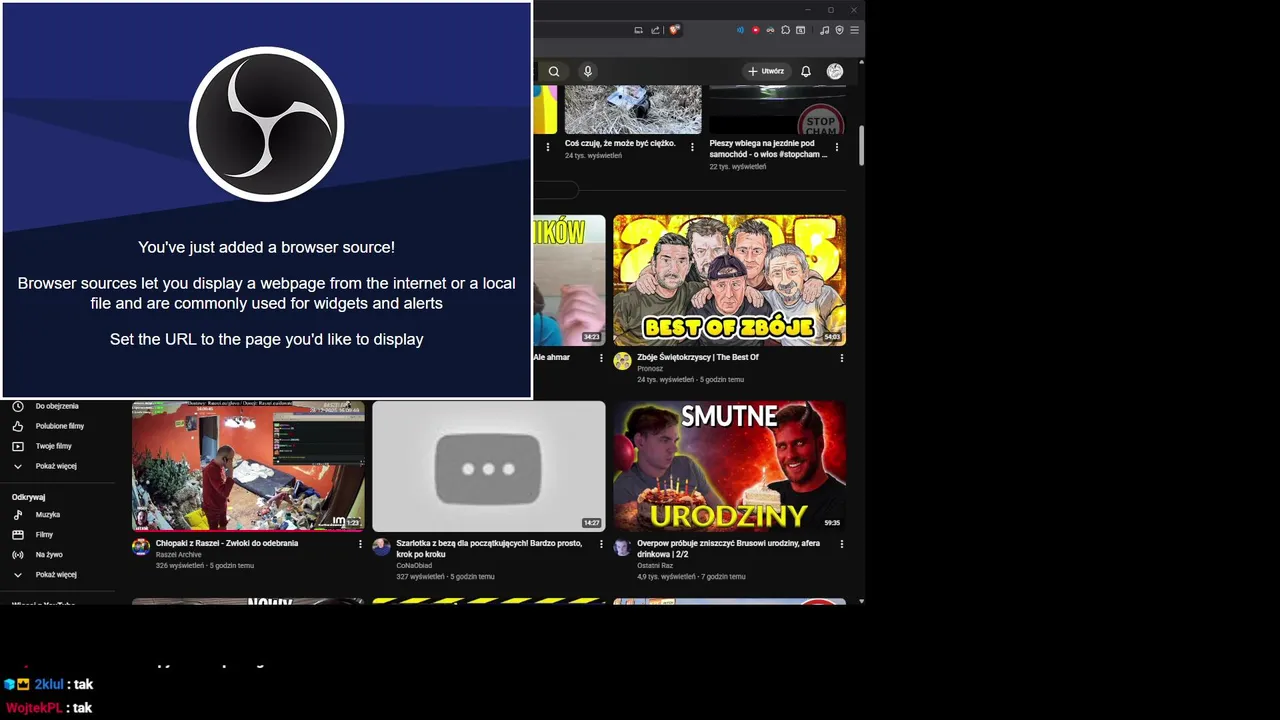Image resolution: width=1280 pixels, height=720 pixels.
Task: Open the hay photo video thumbnail
Action: [633, 110]
